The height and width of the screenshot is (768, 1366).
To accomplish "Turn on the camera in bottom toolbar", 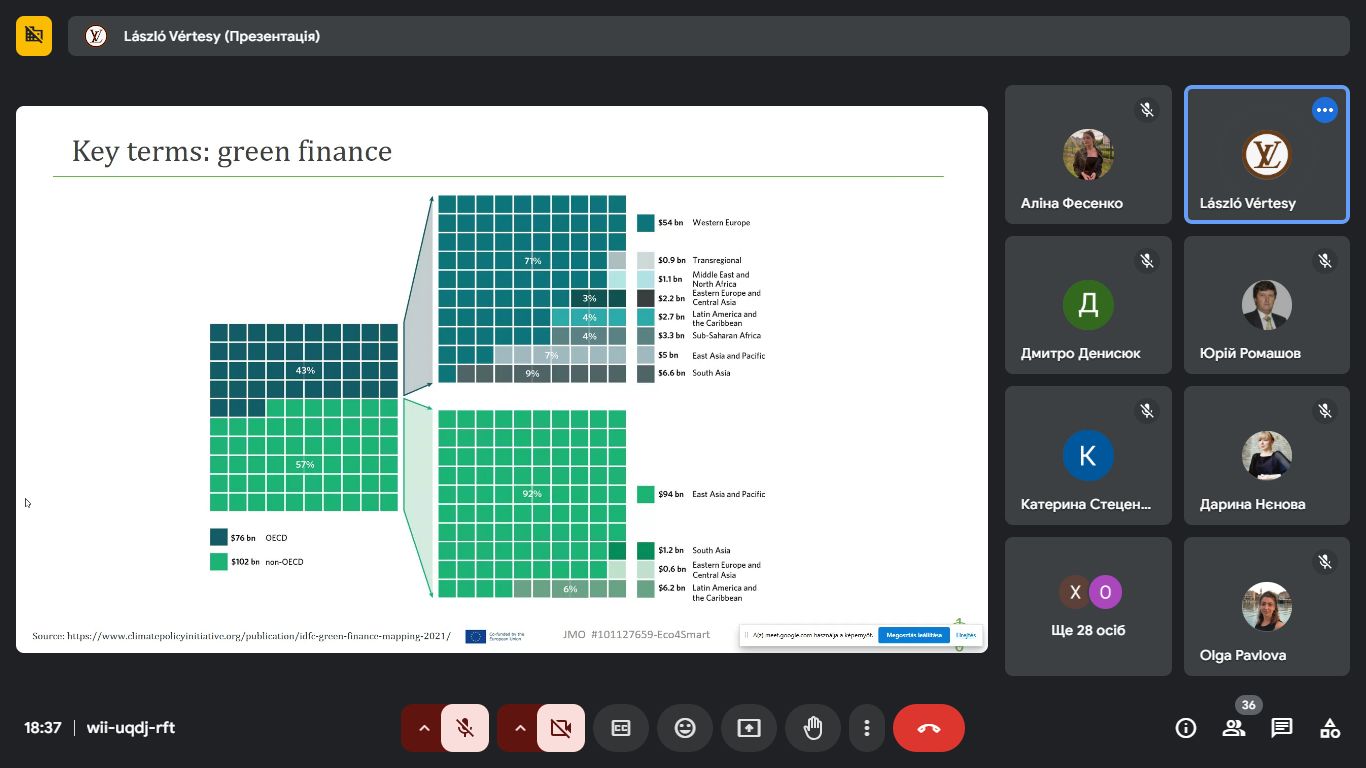I will pos(561,728).
